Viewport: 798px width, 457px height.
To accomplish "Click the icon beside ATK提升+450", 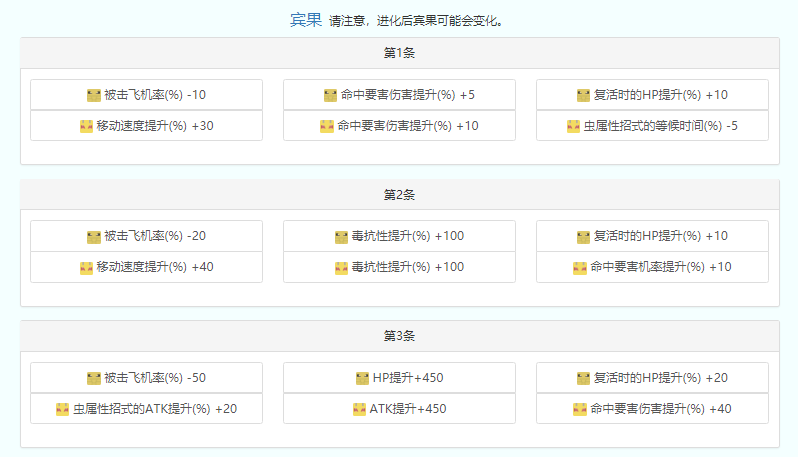I will click(x=359, y=409).
